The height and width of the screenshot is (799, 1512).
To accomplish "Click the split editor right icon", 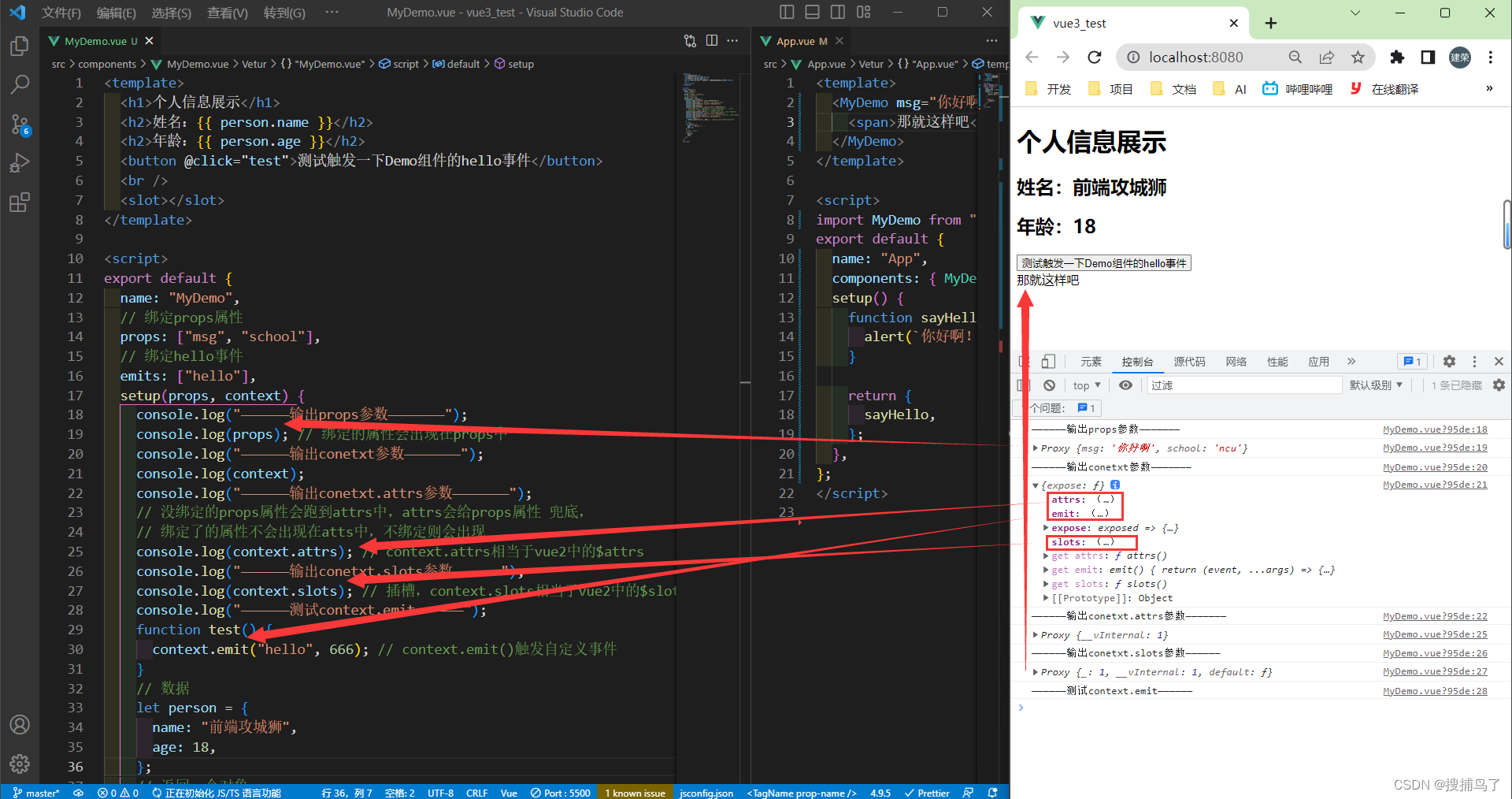I will point(712,41).
